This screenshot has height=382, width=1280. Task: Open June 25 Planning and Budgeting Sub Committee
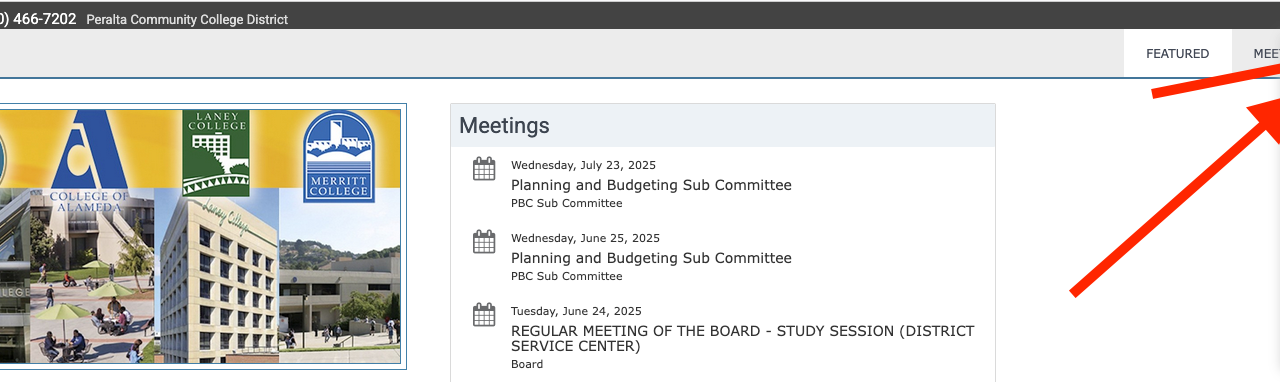[651, 258]
